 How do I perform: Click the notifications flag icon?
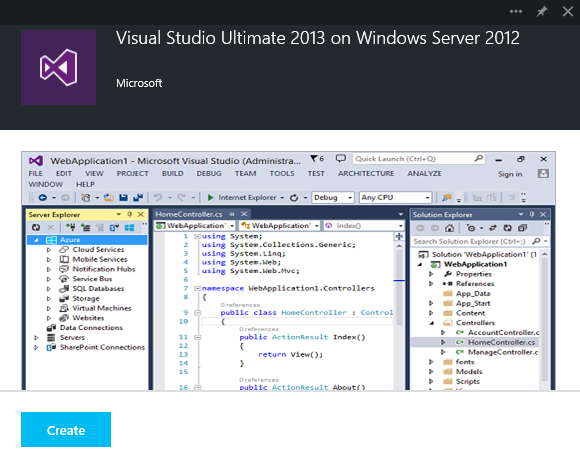pyautogui.click(x=317, y=159)
